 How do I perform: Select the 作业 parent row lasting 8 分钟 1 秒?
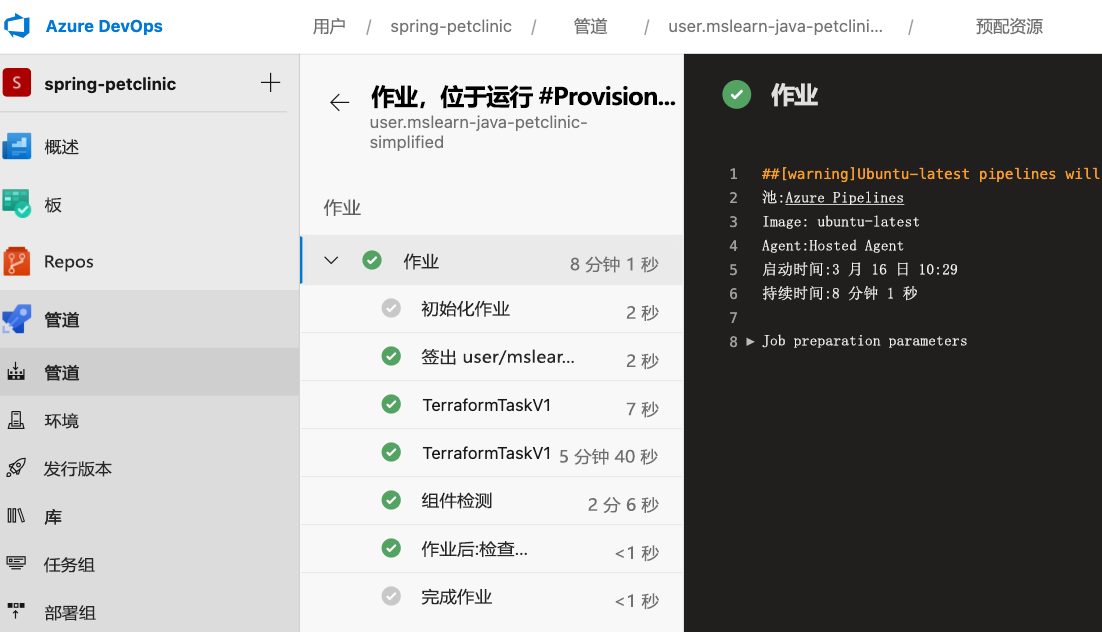tap(492, 260)
